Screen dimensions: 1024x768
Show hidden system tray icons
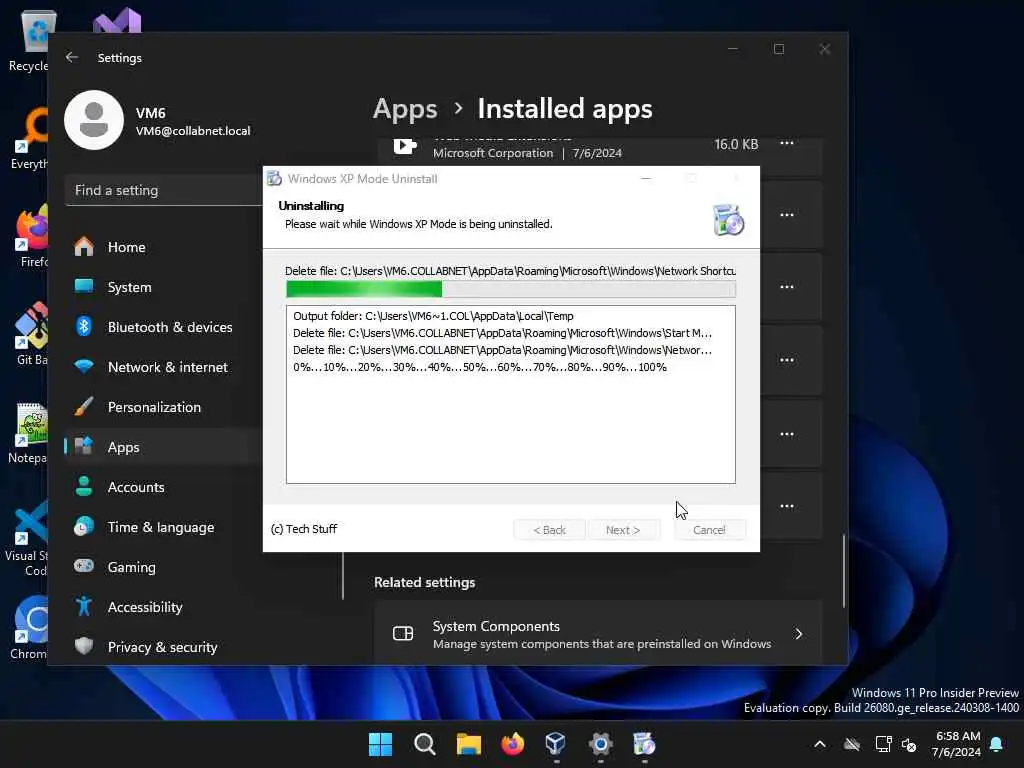pyautogui.click(x=820, y=744)
